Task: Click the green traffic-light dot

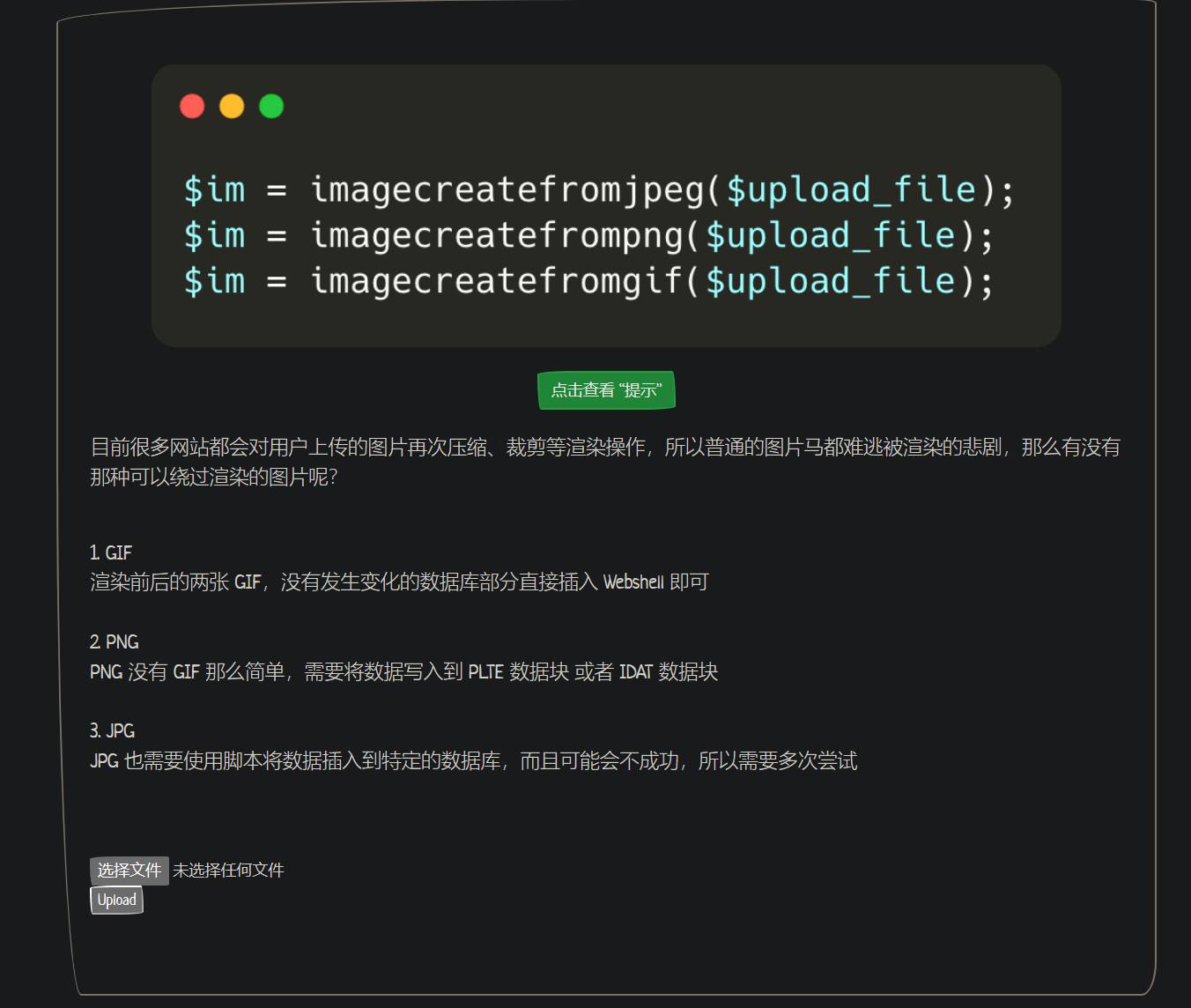Action: click(271, 106)
